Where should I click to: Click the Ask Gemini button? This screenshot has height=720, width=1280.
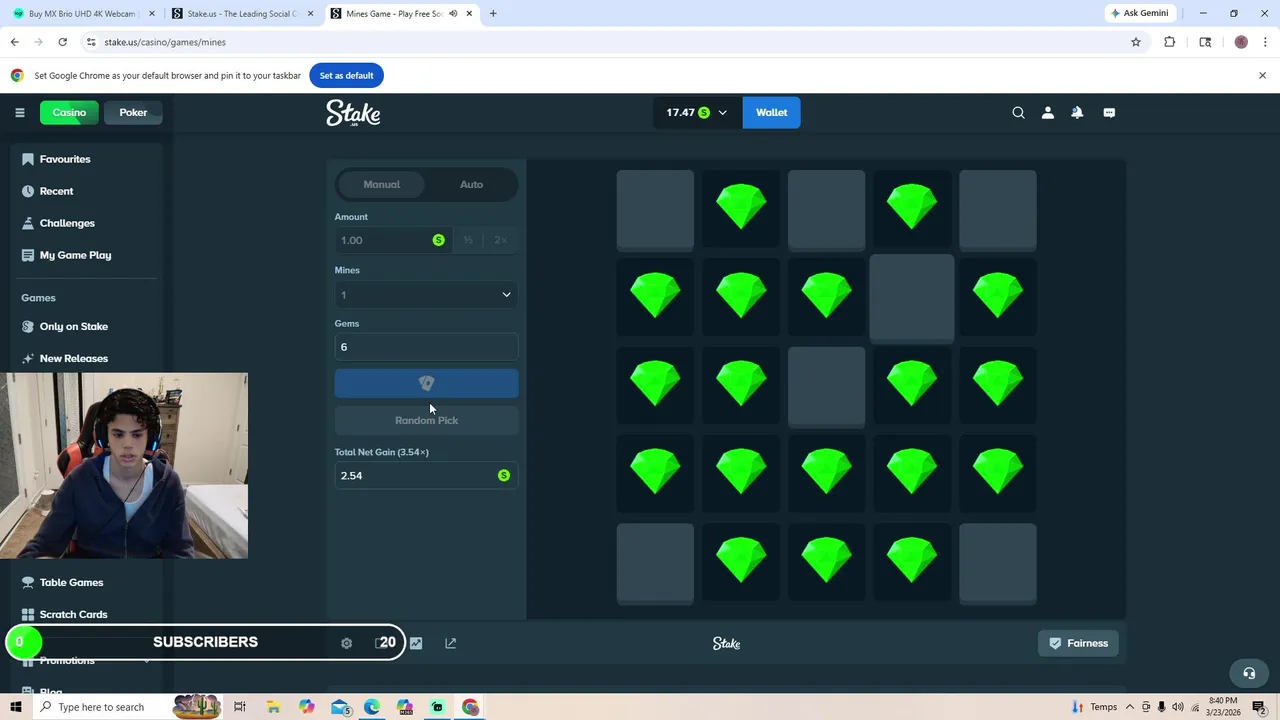click(x=1139, y=14)
